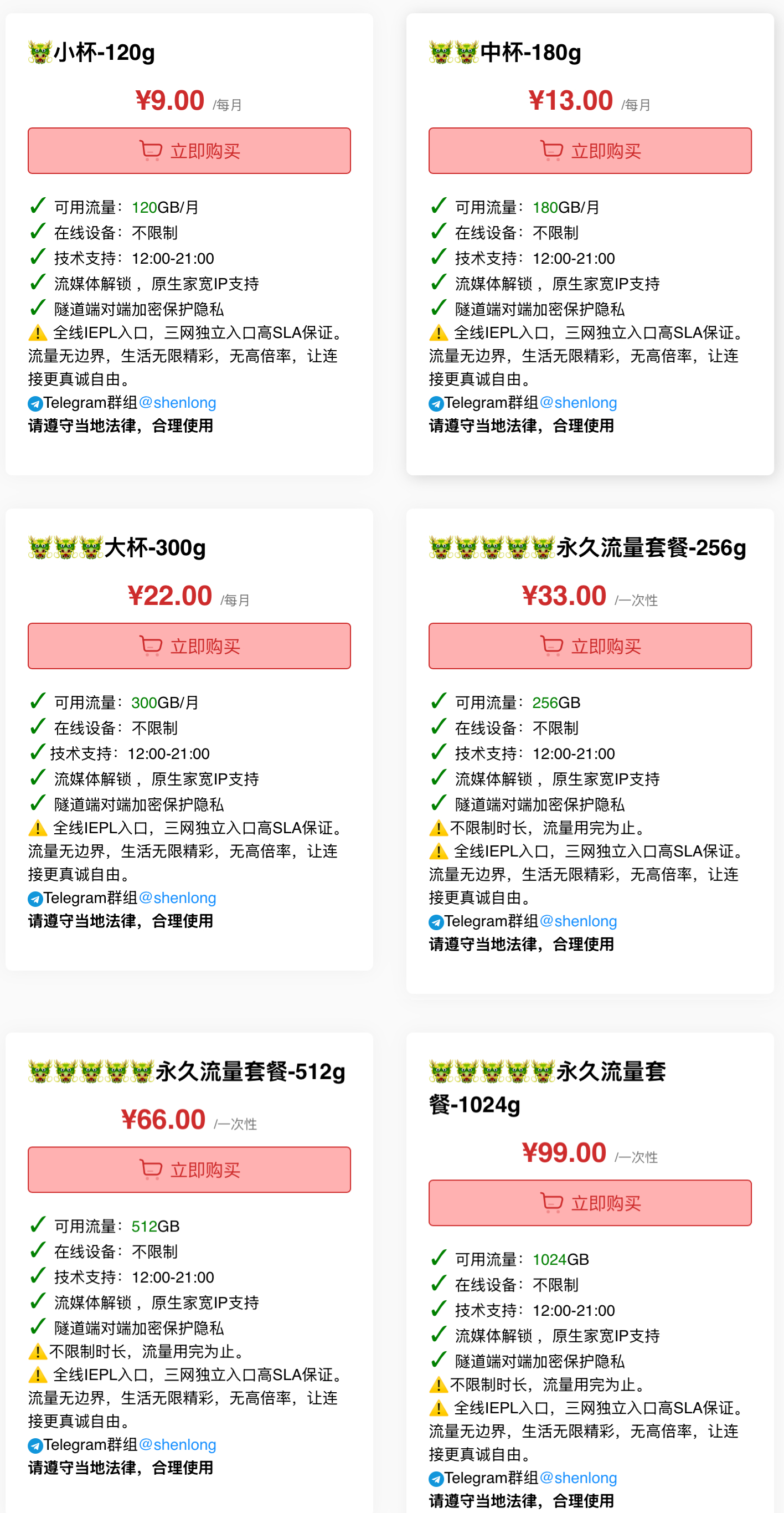Click the Telegram icon in the 大杯-300g card
The image size is (784, 1513).
(35, 899)
